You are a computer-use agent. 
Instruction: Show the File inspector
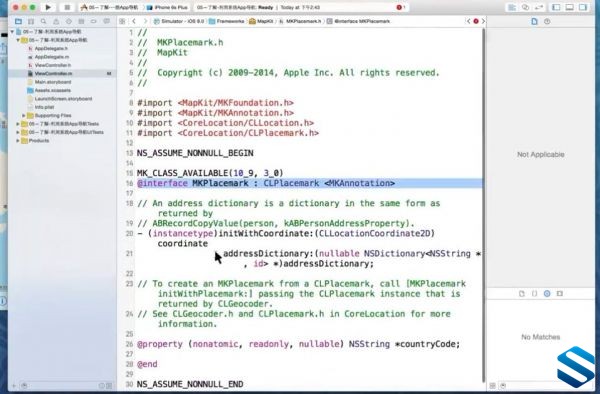coord(535,21)
